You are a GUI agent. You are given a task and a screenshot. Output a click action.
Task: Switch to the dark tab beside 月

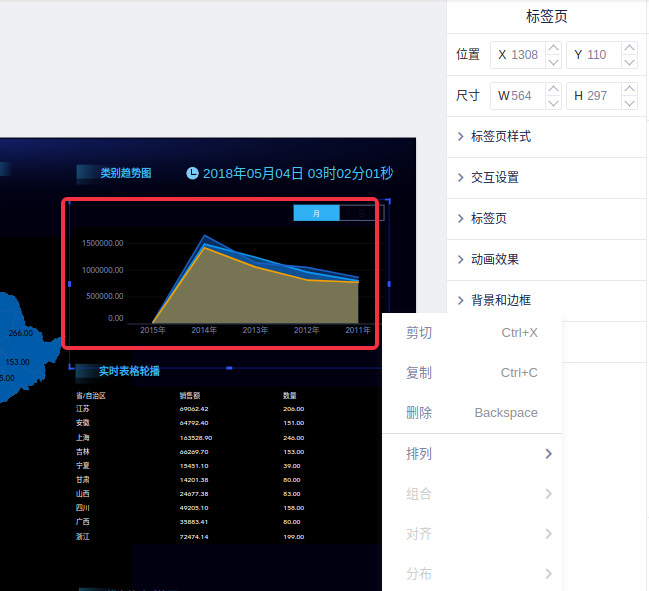click(x=361, y=212)
